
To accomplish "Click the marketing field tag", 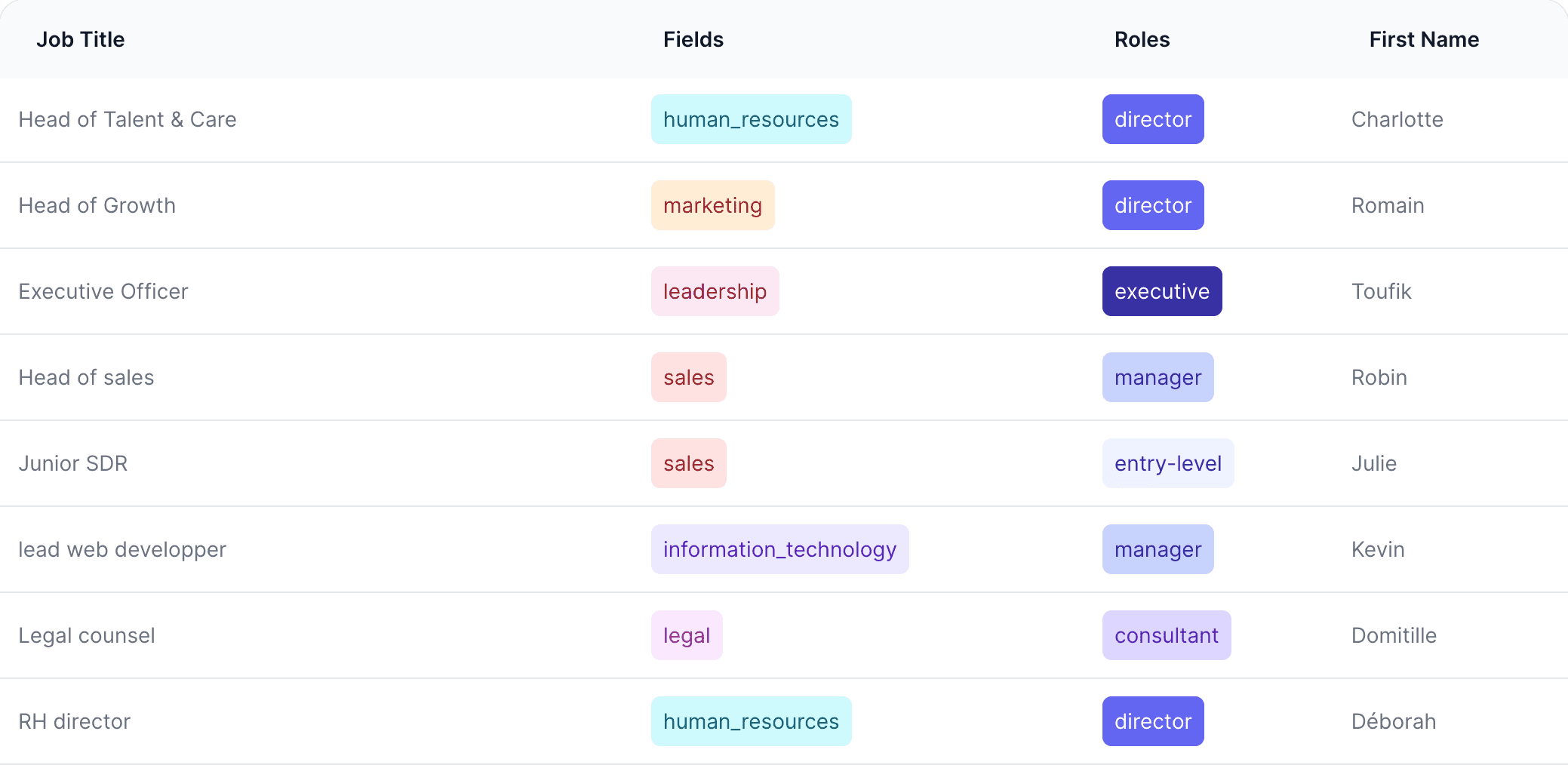I will [x=712, y=205].
